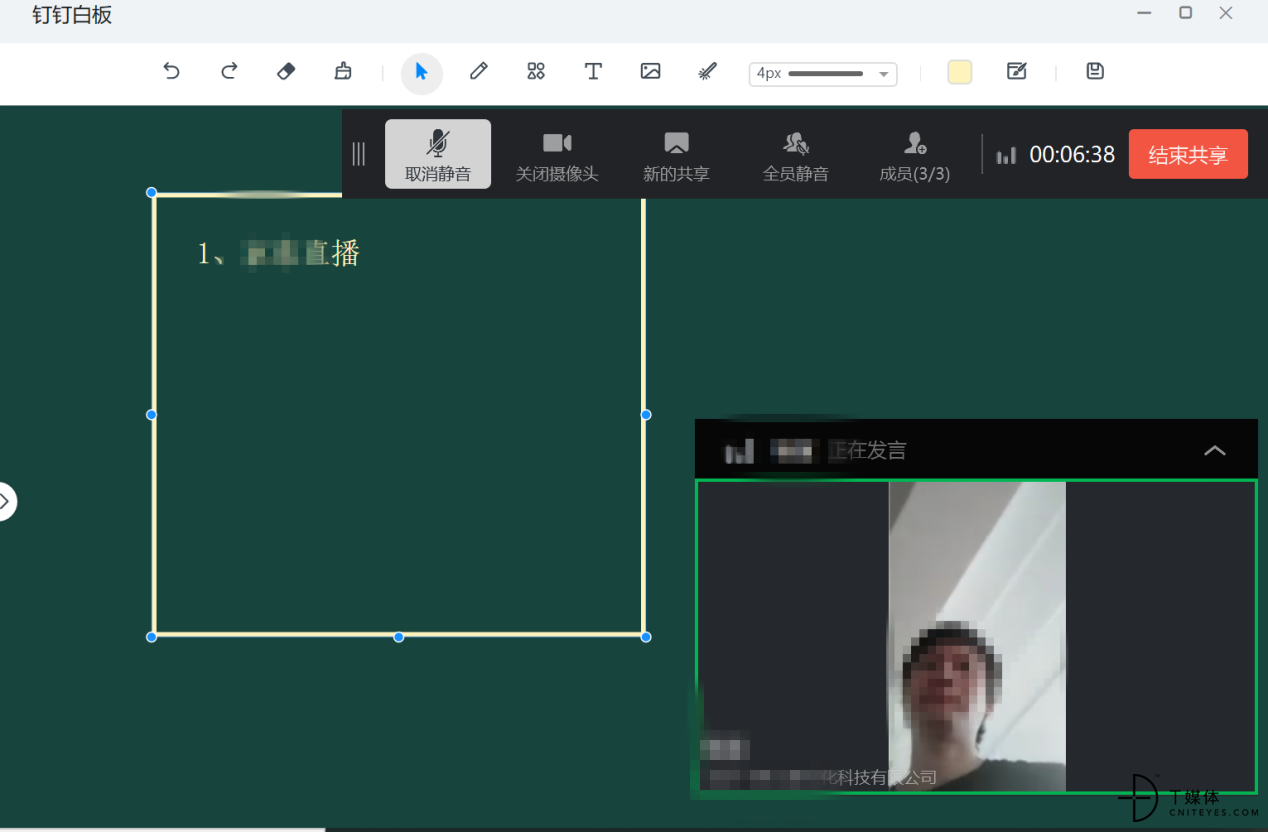The width and height of the screenshot is (1268, 832).
Task: Click the bottom middle handle of the rectangle
Action: tap(399, 636)
